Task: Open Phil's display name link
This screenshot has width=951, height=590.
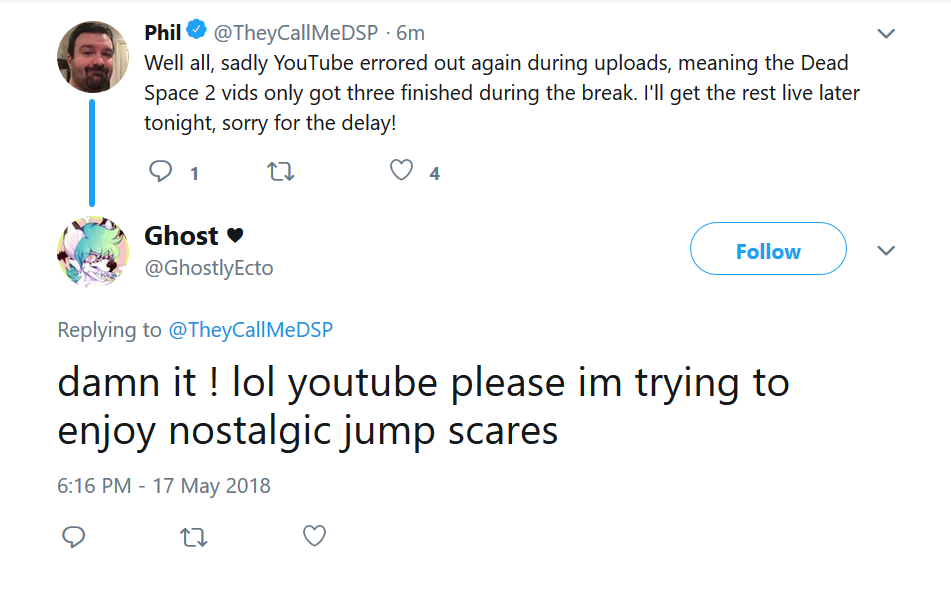Action: (163, 32)
